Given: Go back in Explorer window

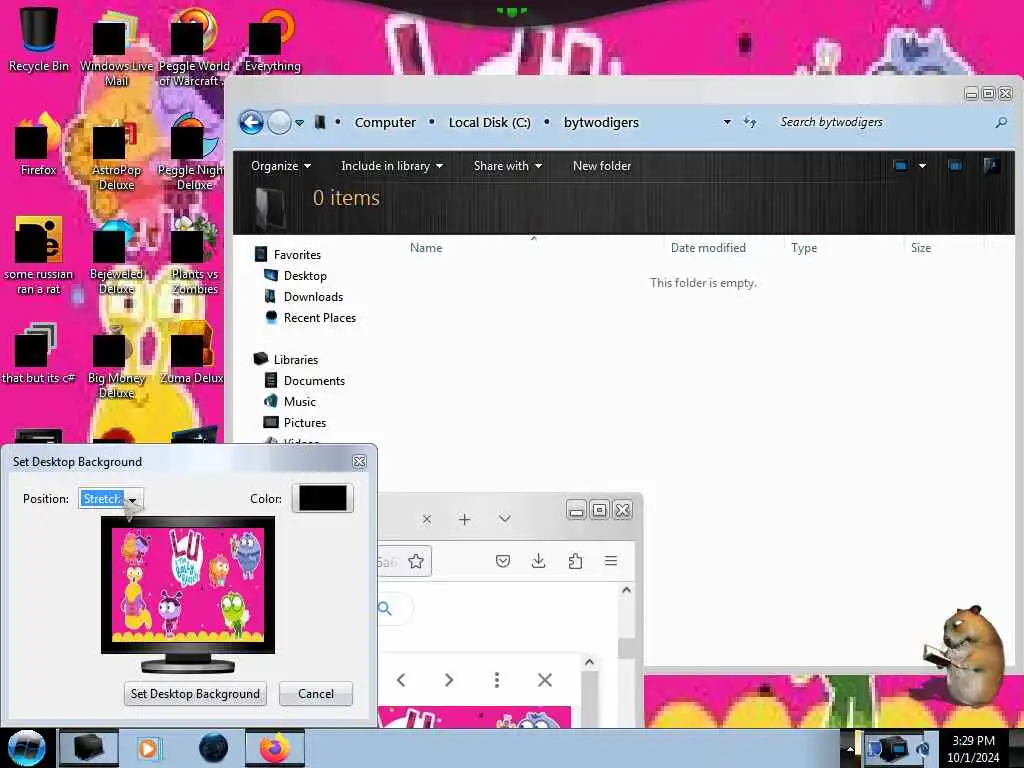Looking at the screenshot, I should [x=251, y=122].
